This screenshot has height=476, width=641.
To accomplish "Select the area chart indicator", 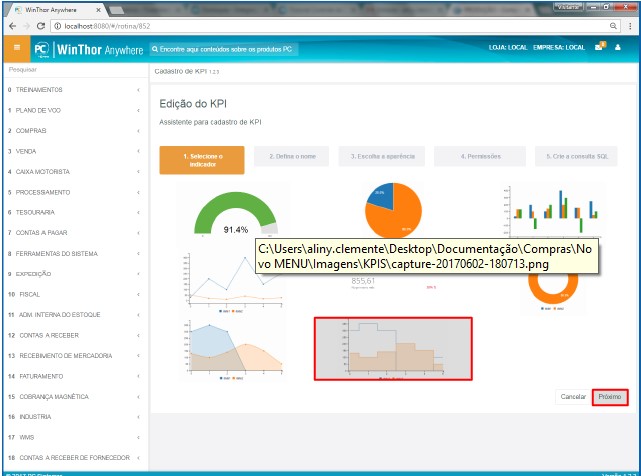I will [x=234, y=350].
